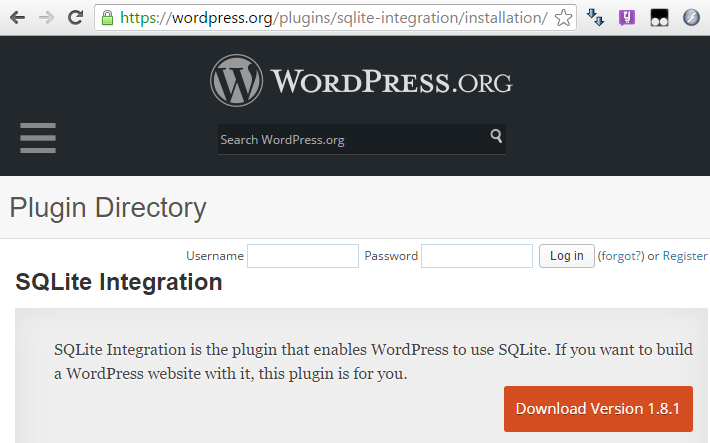Open the download arrow extension icon

(596, 18)
